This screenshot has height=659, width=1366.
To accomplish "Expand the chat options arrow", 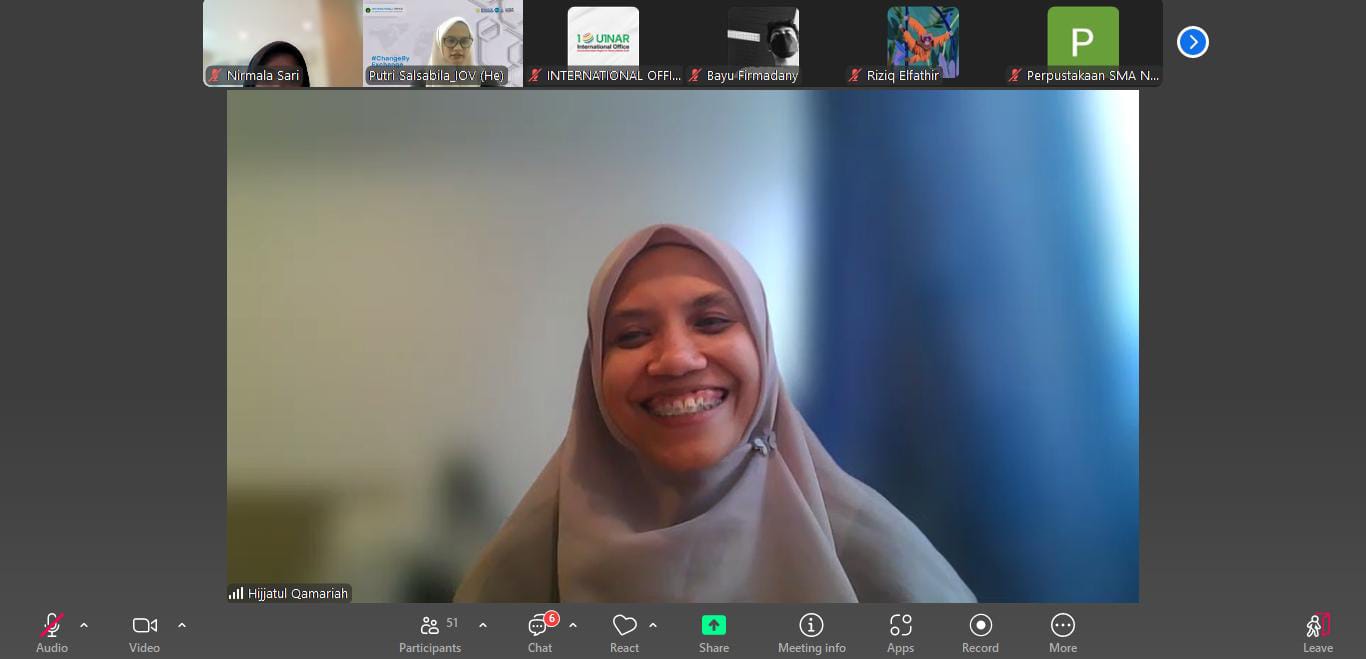I will 573,625.
